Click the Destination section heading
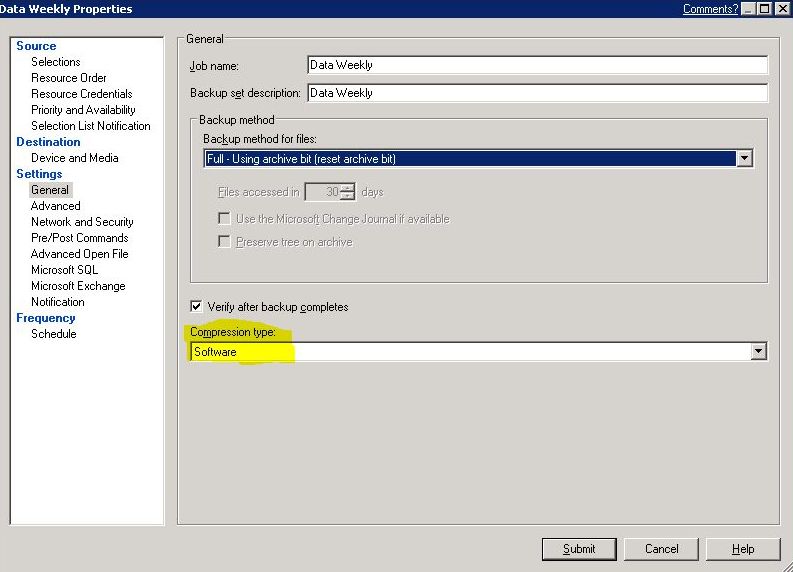The width and height of the screenshot is (793, 572). tap(48, 142)
